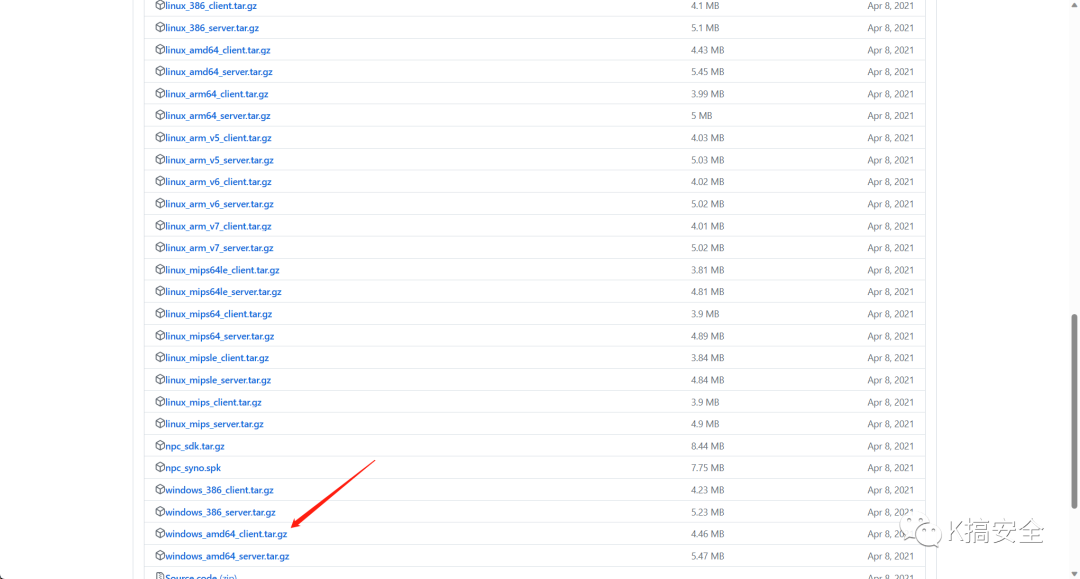Click package icon beside linux_arm_v5_client.tar.gz

click(160, 138)
